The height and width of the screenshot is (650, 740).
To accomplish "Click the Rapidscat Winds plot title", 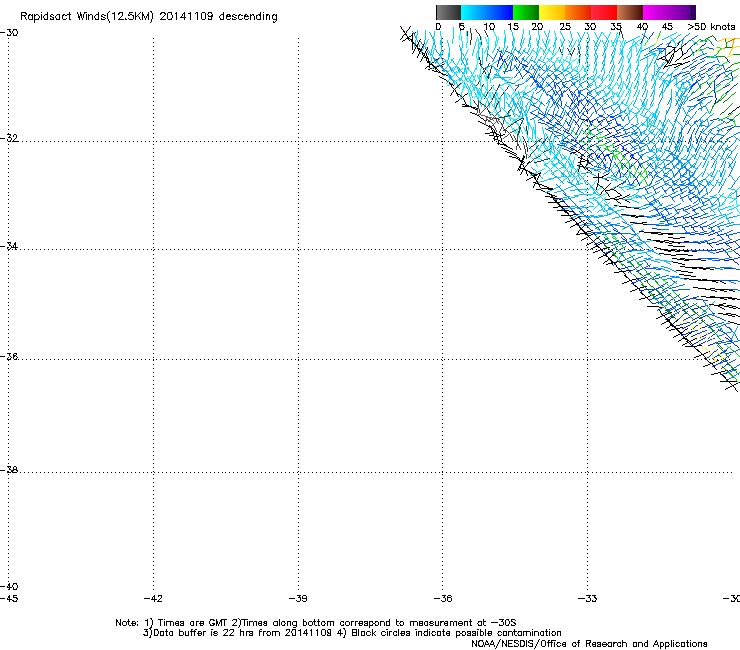I will pos(149,17).
